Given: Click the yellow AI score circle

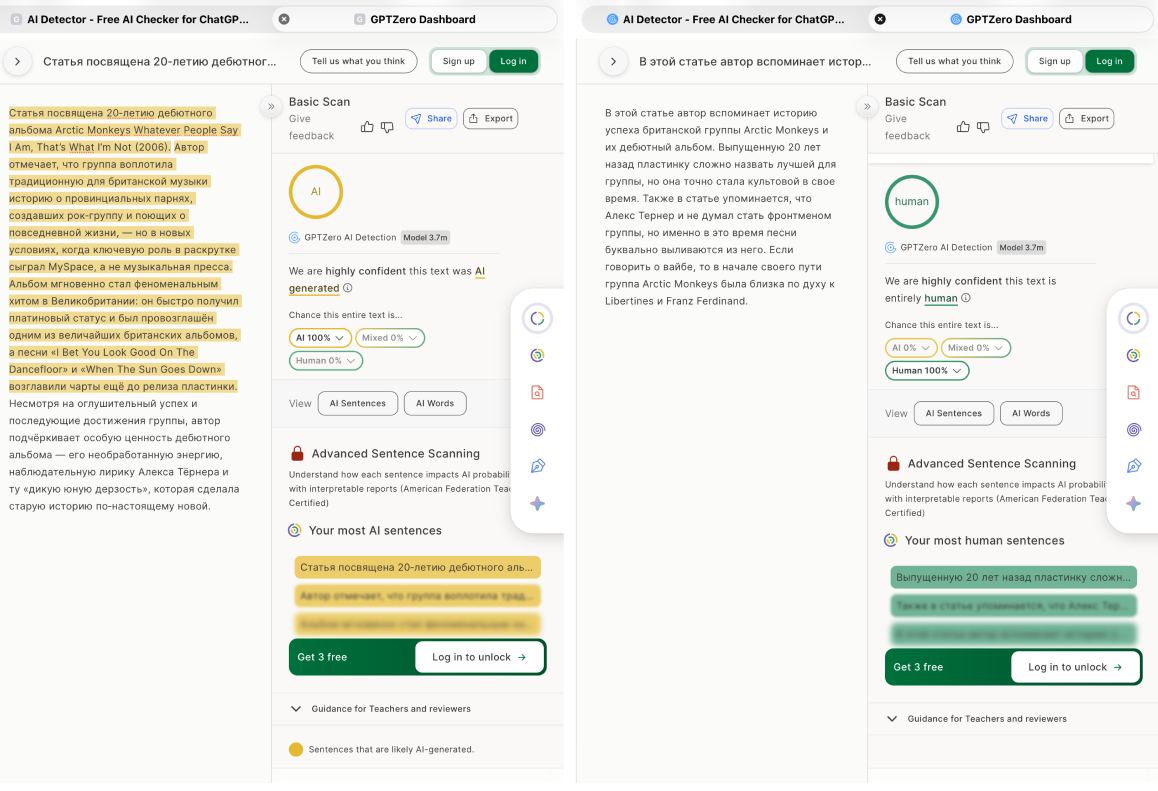Looking at the screenshot, I should [316, 191].
